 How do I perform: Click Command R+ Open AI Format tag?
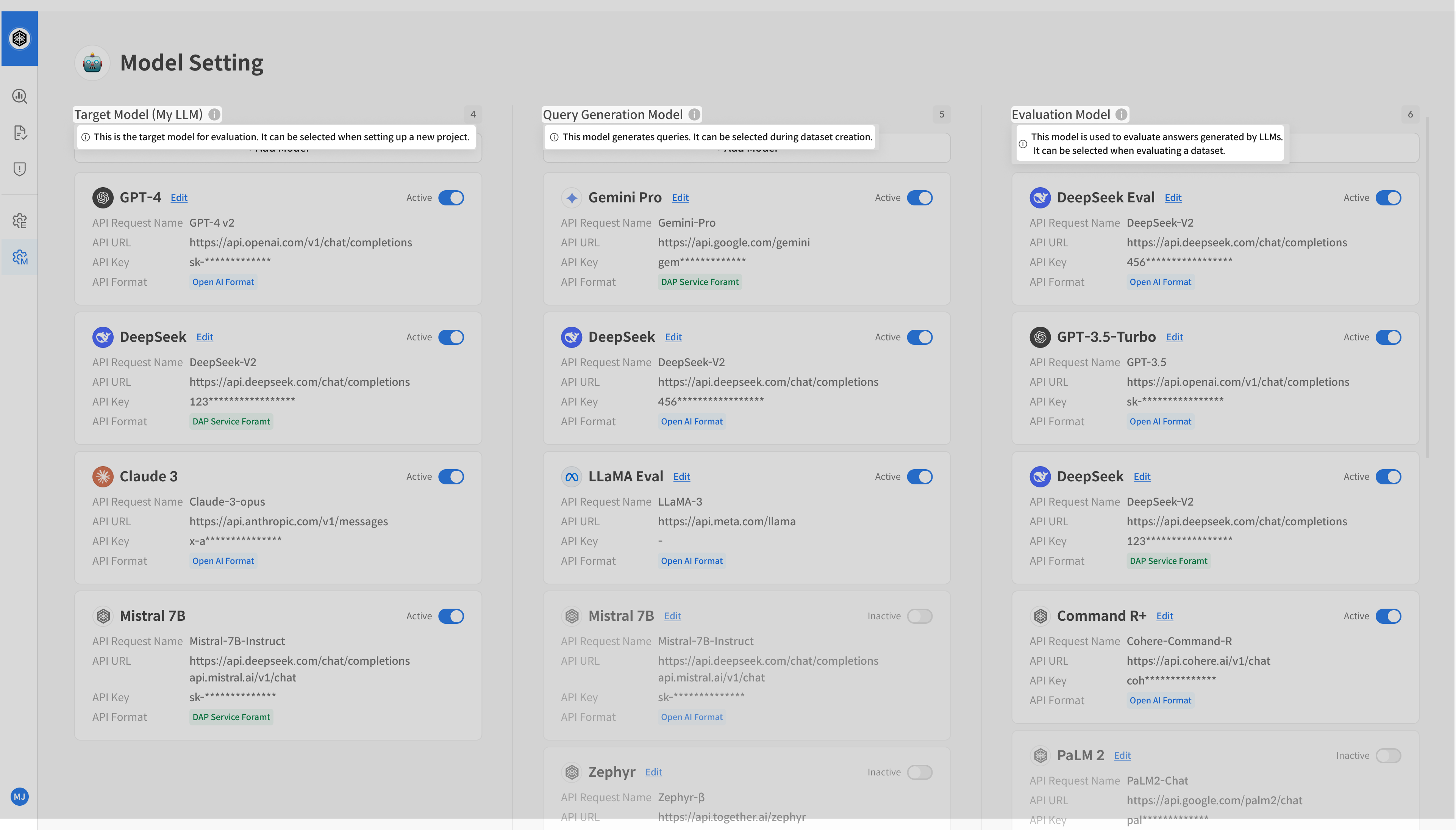tap(1160, 701)
